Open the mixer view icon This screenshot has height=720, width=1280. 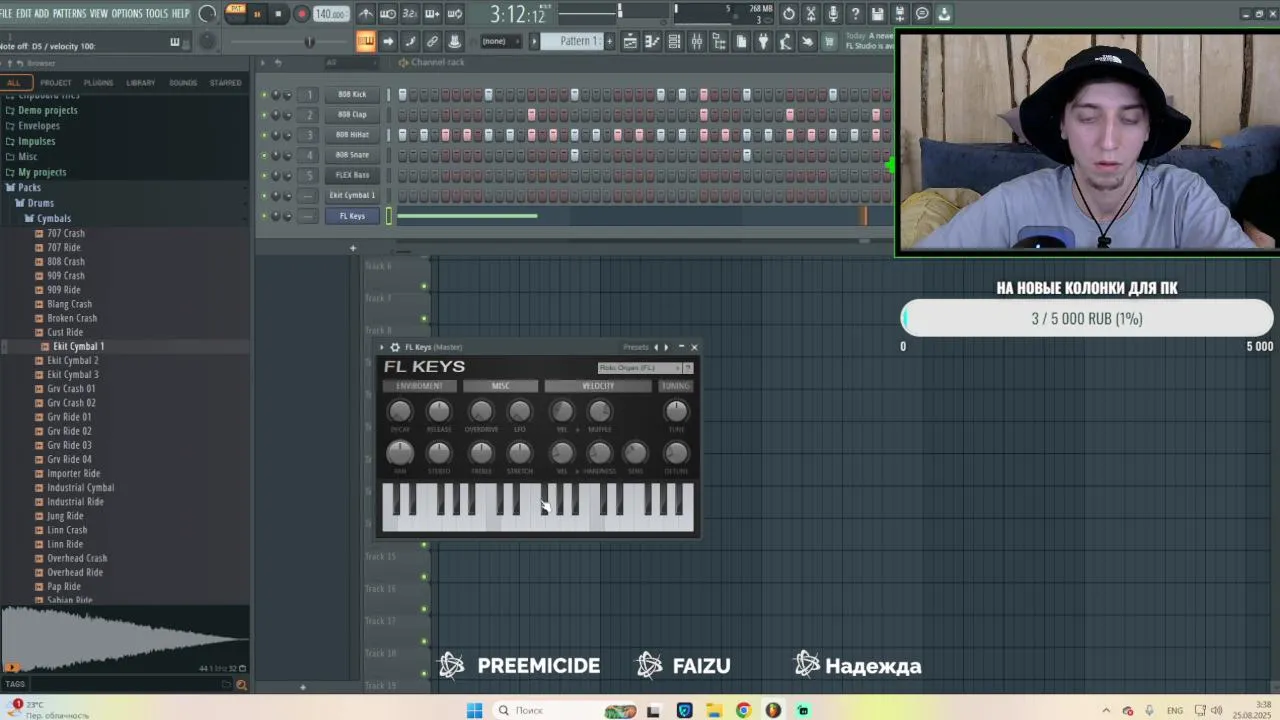696,41
